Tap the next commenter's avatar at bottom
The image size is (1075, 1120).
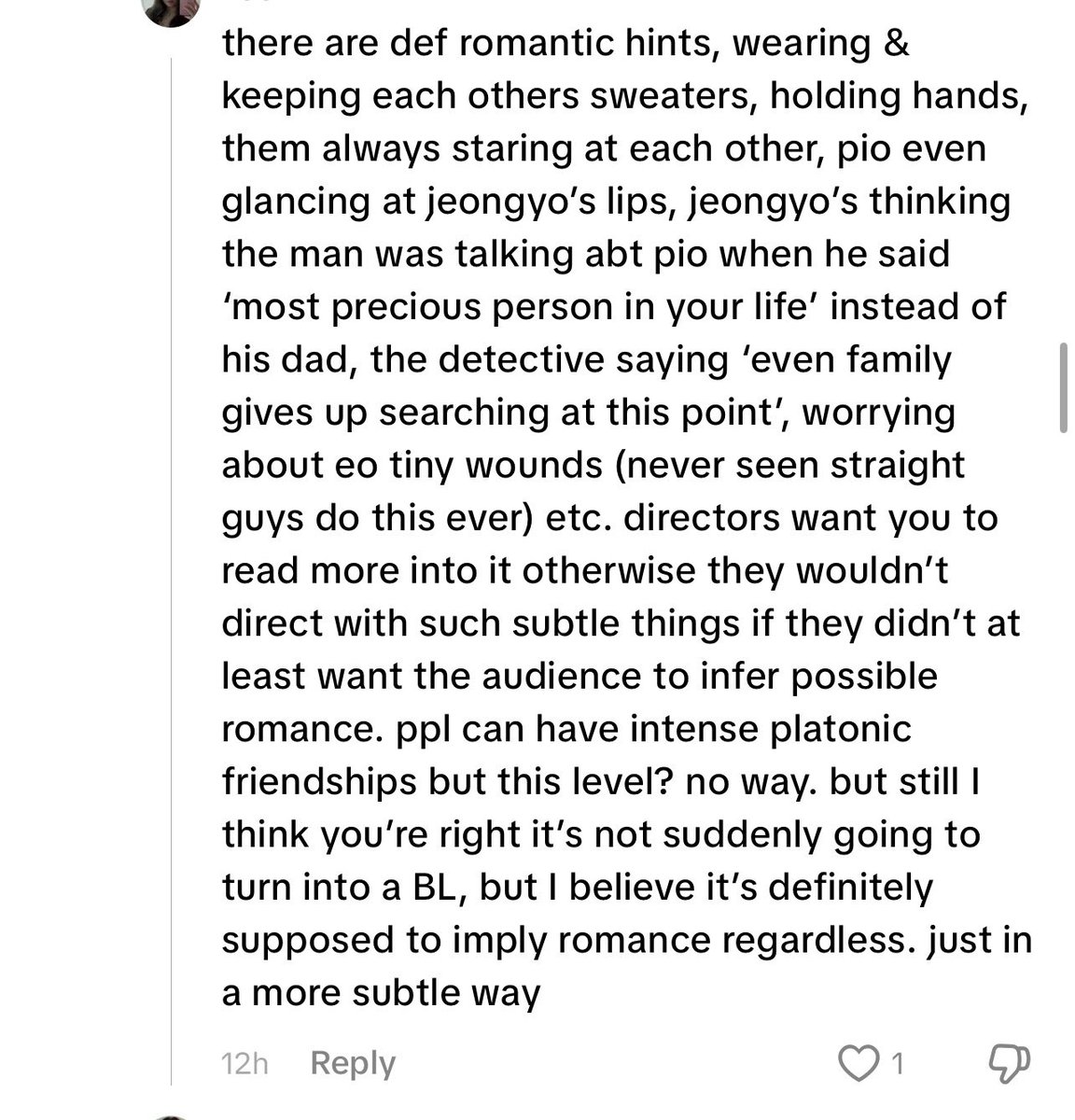(170, 1116)
